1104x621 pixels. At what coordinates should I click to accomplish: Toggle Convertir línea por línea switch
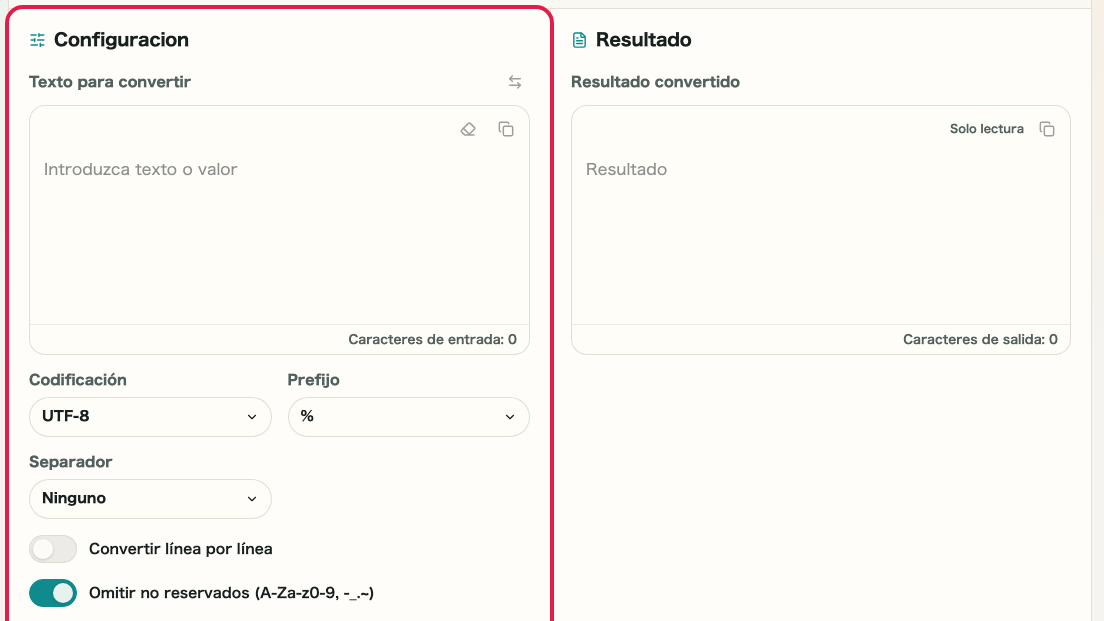53,549
